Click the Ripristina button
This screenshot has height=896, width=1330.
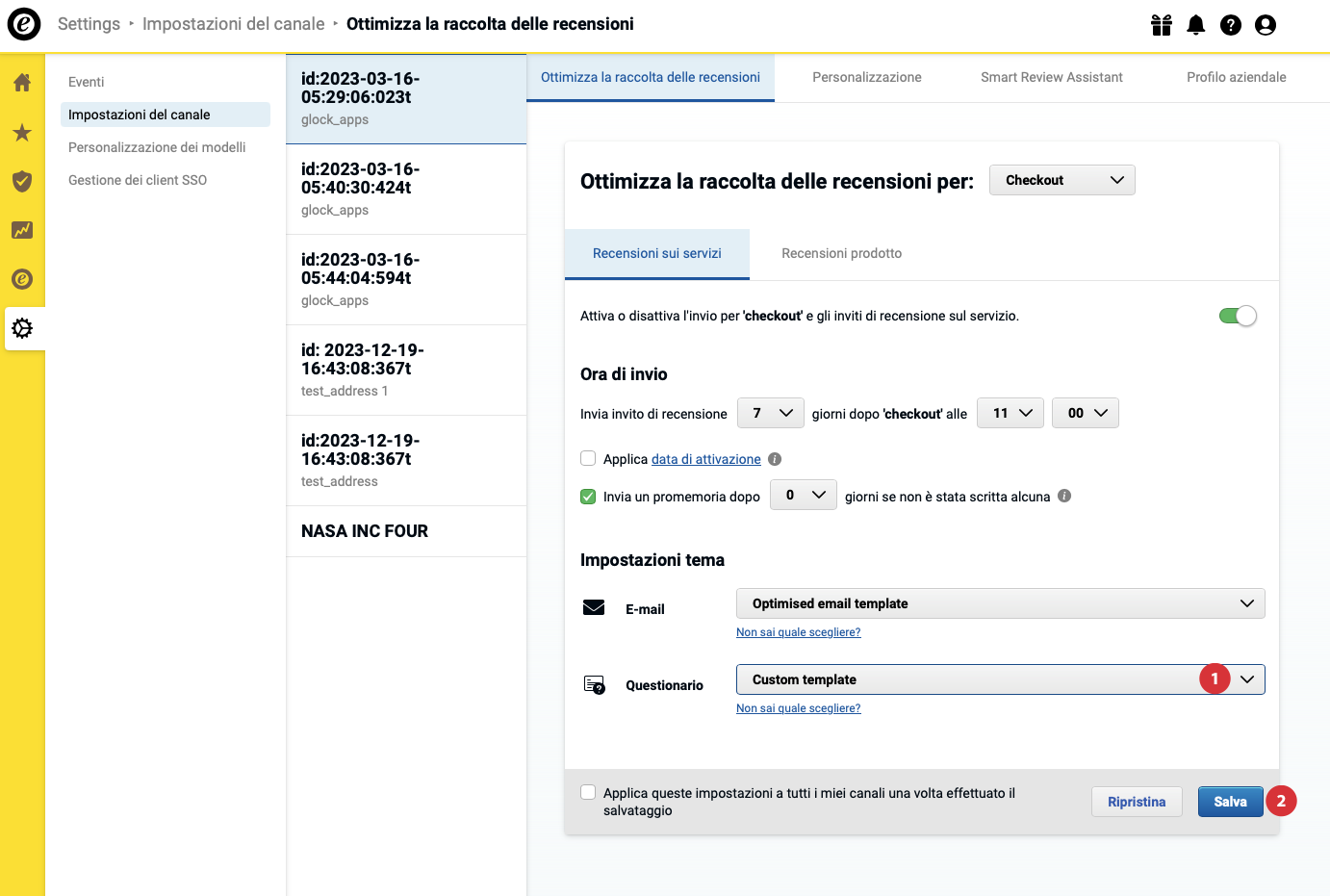tap(1136, 802)
